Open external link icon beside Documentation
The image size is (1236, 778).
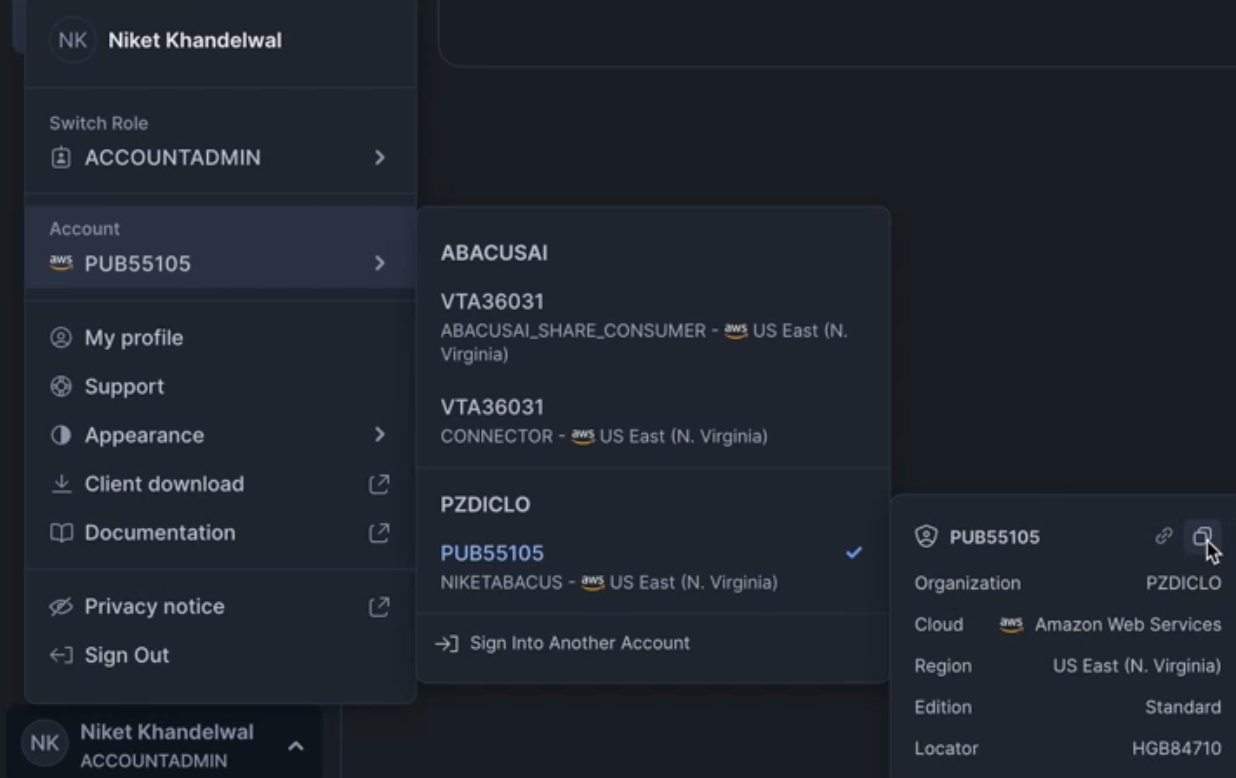pos(379,533)
